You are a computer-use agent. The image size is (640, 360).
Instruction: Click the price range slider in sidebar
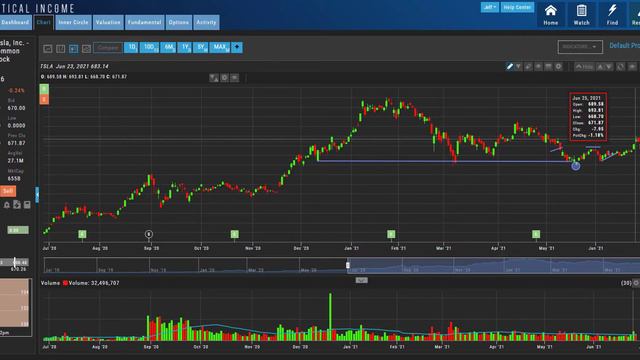pyautogui.click(x=14, y=262)
